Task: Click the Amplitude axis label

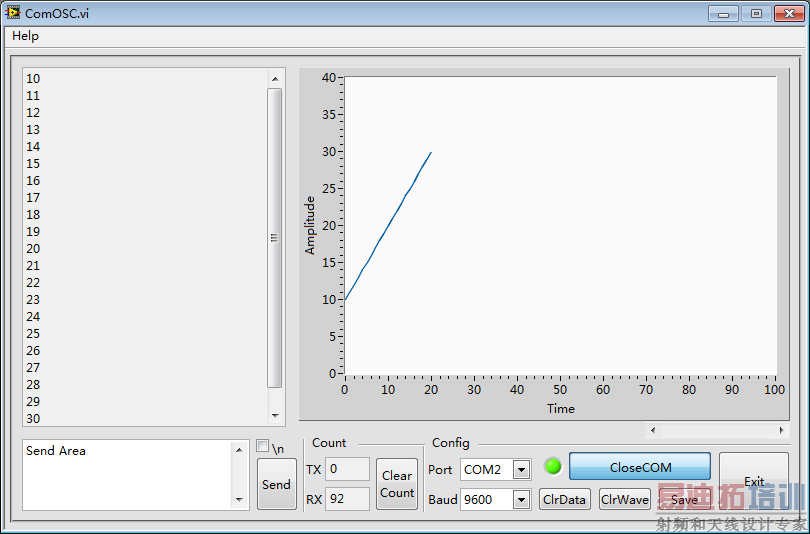Action: click(x=309, y=225)
